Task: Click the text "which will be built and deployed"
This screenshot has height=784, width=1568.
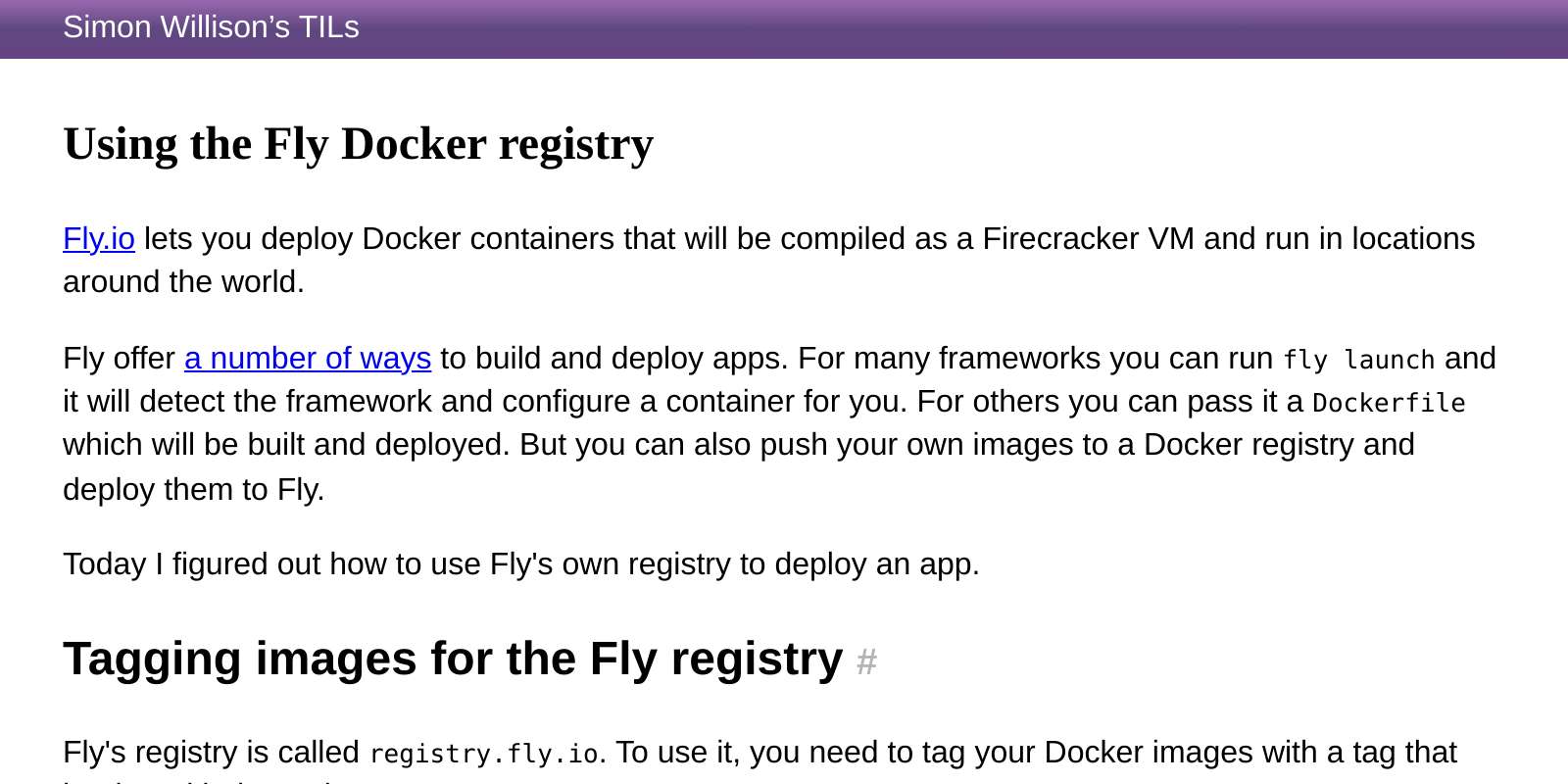Action: (x=284, y=444)
